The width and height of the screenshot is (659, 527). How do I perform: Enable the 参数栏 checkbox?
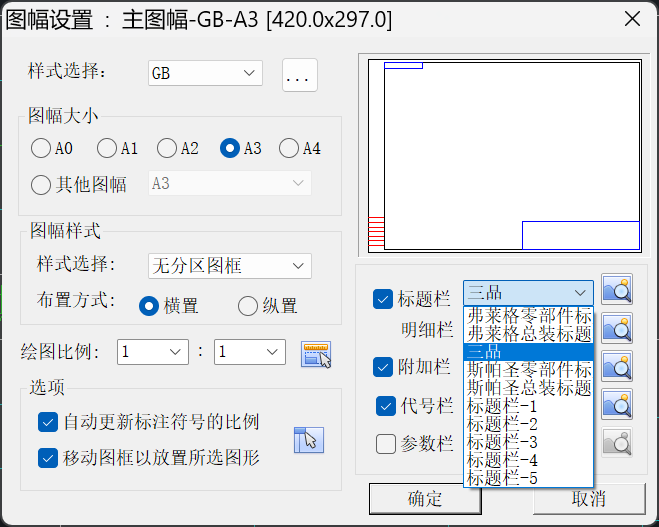(386, 444)
